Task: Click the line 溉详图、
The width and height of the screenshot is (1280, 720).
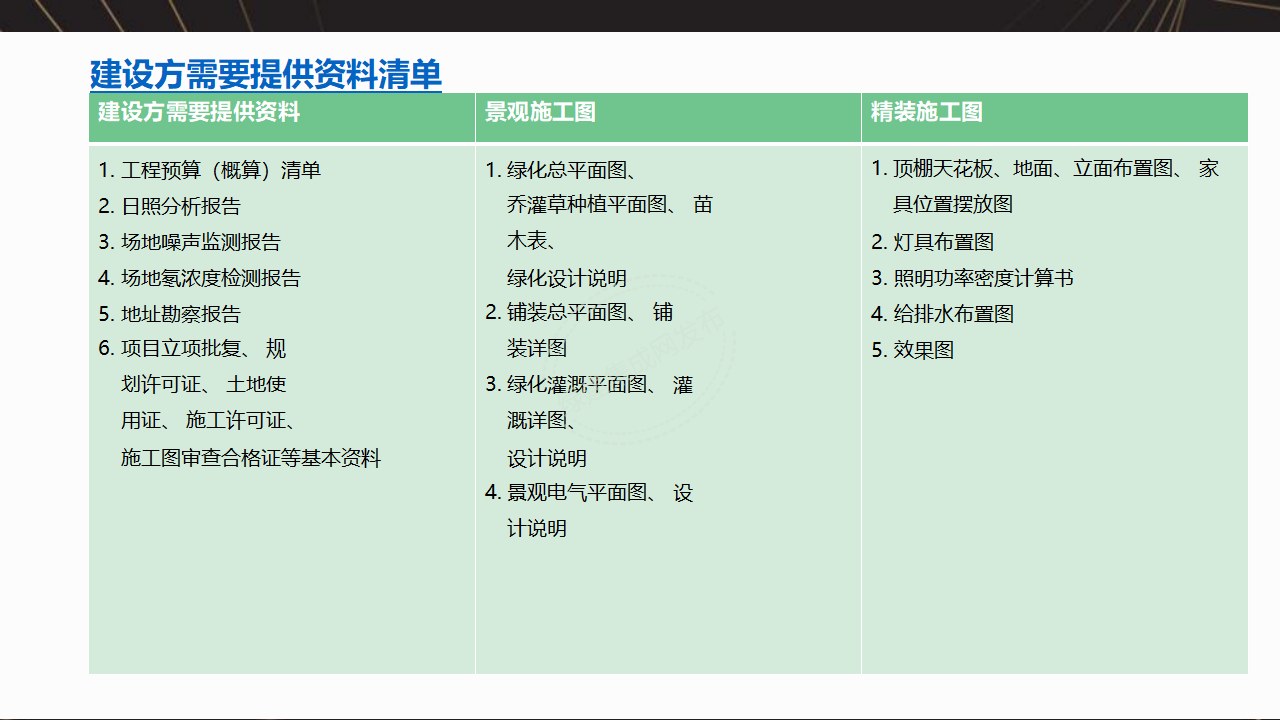Action: [542, 421]
